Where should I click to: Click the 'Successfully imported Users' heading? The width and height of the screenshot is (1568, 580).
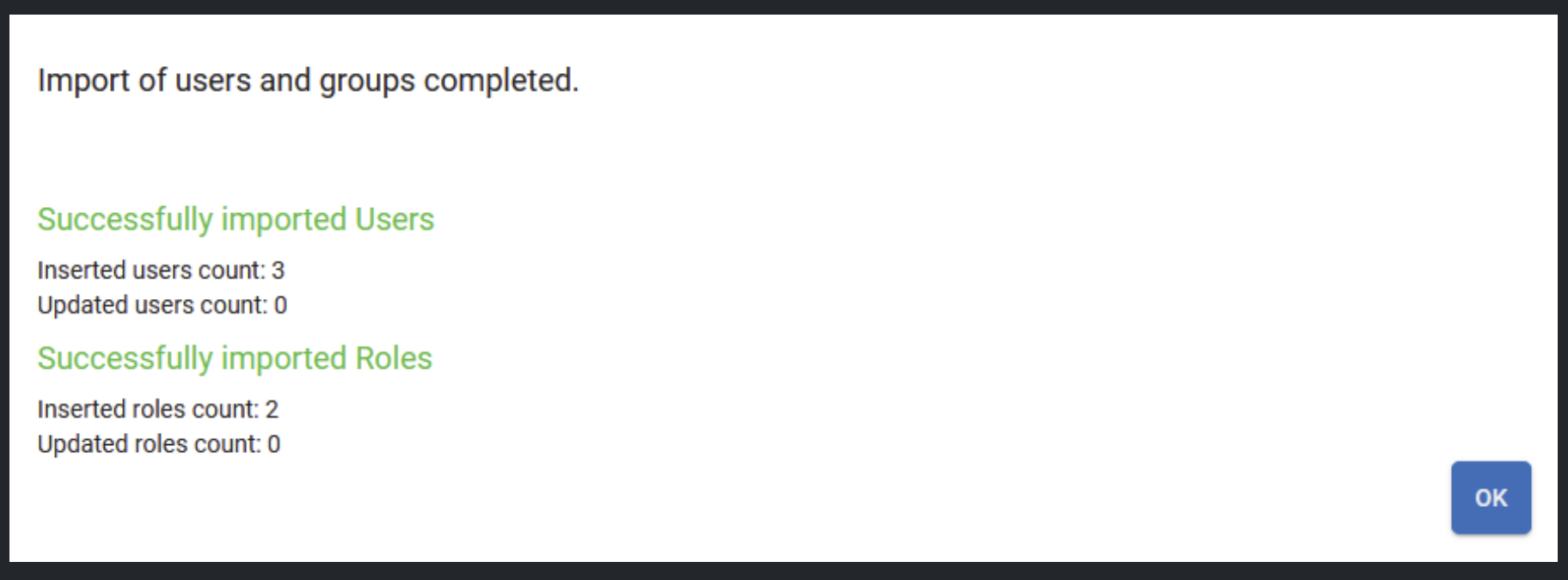click(x=236, y=219)
